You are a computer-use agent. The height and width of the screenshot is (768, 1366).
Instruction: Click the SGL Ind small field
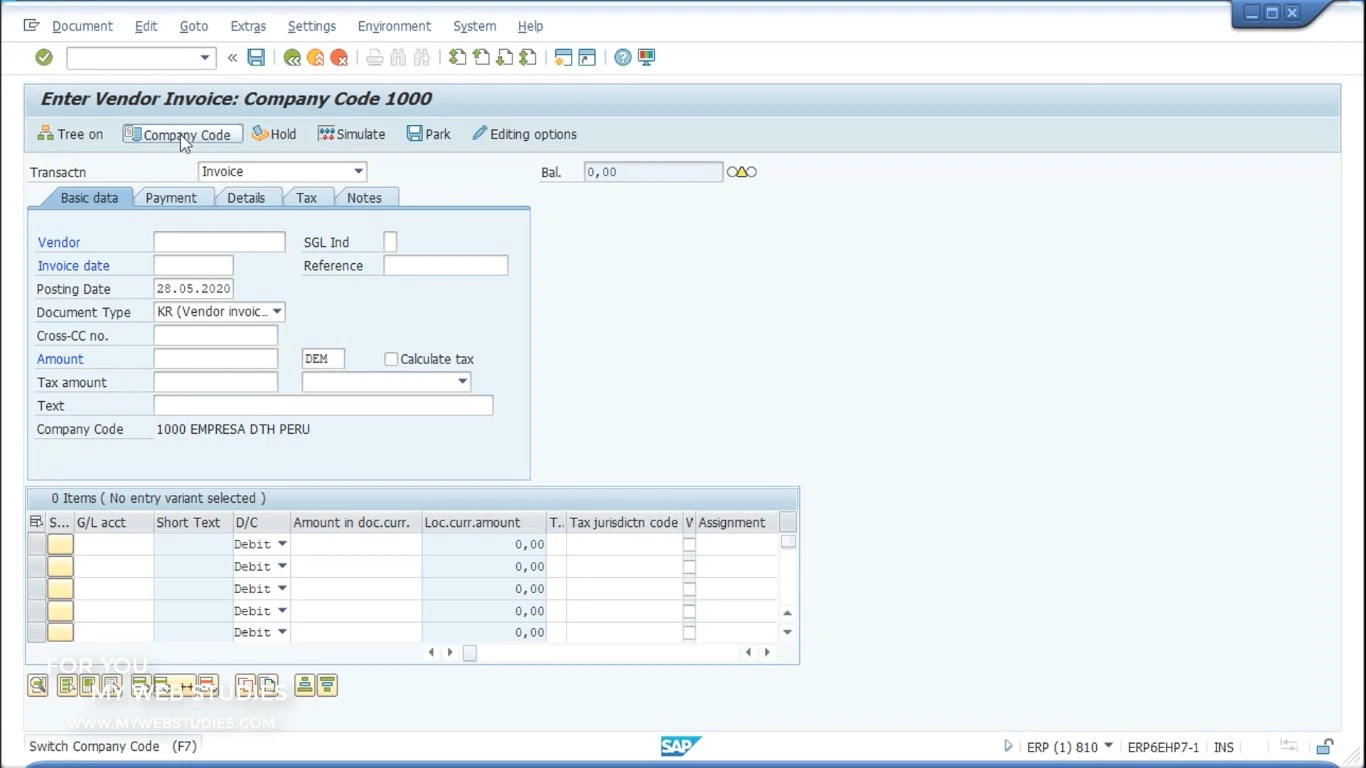[390, 242]
